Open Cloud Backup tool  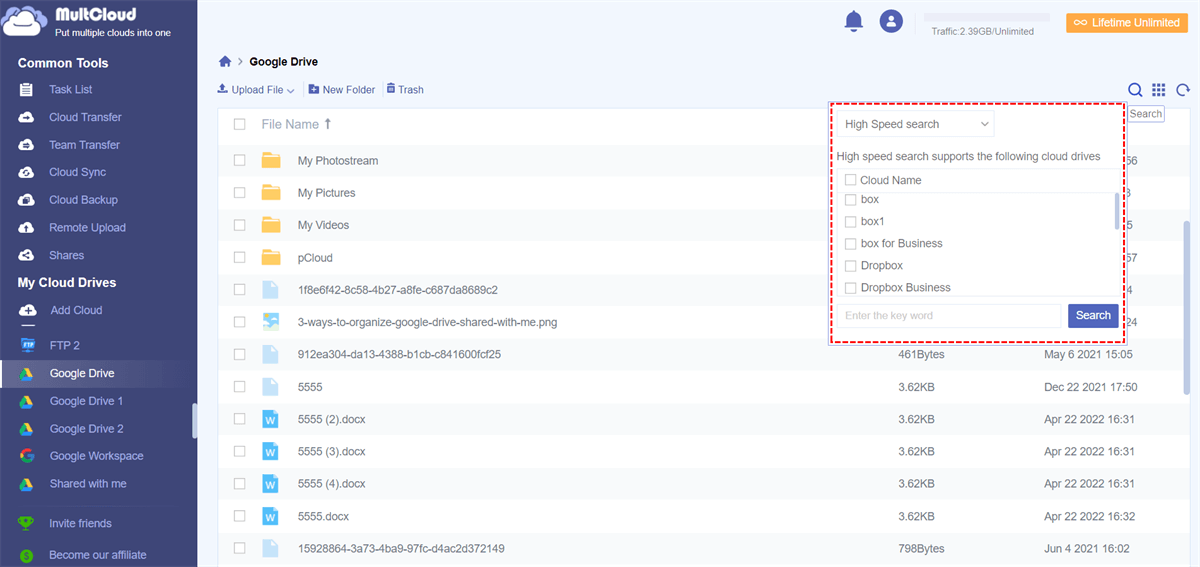[83, 200]
